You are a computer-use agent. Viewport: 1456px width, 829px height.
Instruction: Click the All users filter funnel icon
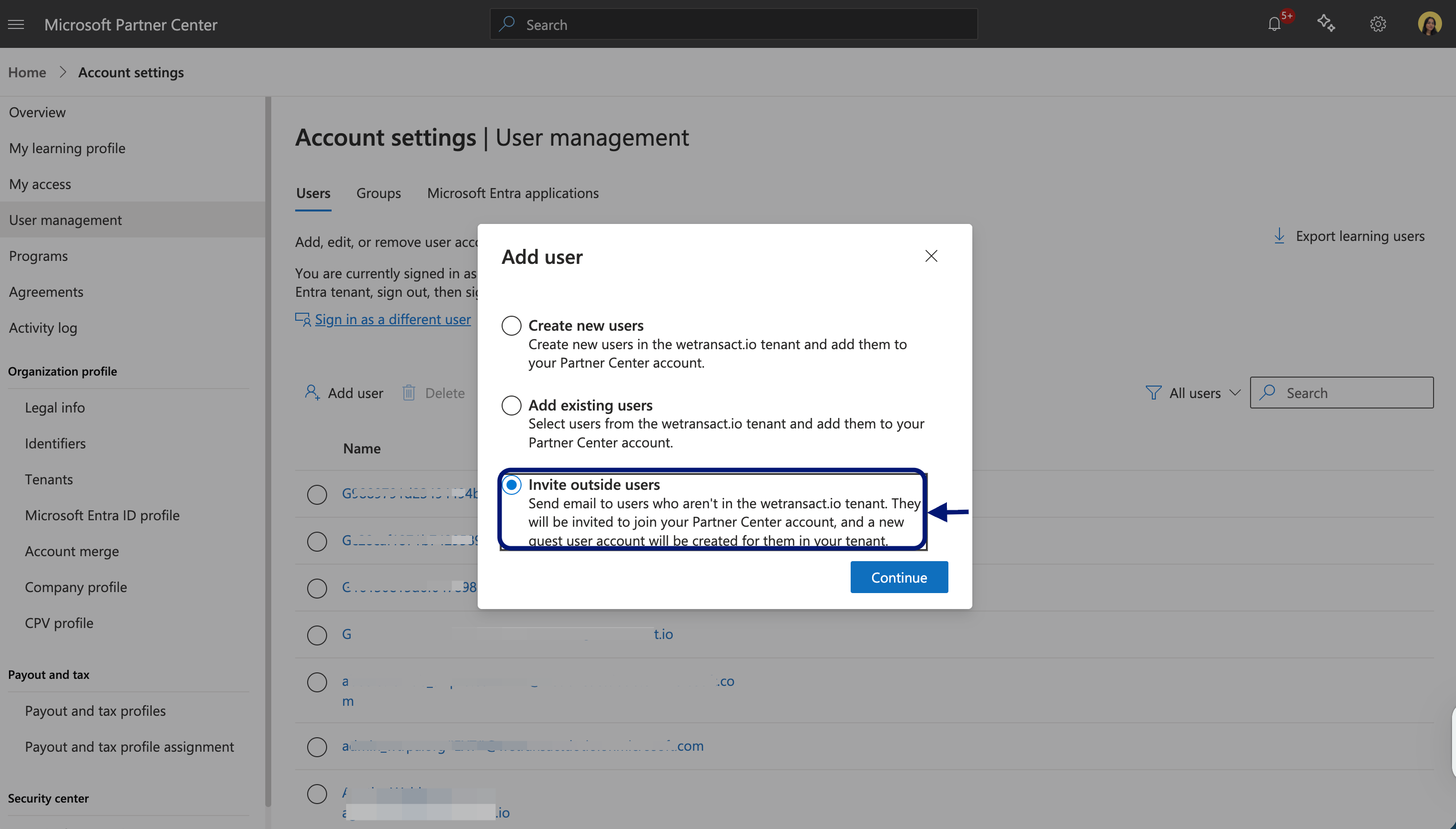1153,393
